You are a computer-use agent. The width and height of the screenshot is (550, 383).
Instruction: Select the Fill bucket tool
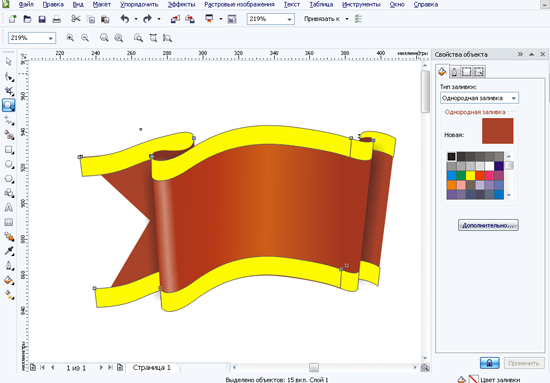pyautogui.click(x=9, y=280)
